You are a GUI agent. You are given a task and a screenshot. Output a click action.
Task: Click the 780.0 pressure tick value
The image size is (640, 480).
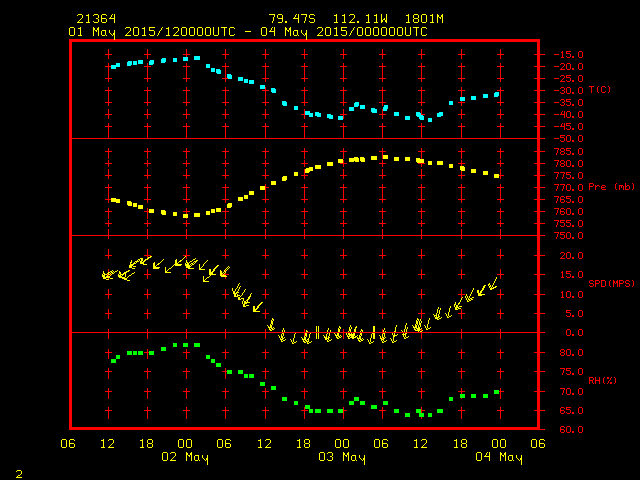tap(569, 164)
